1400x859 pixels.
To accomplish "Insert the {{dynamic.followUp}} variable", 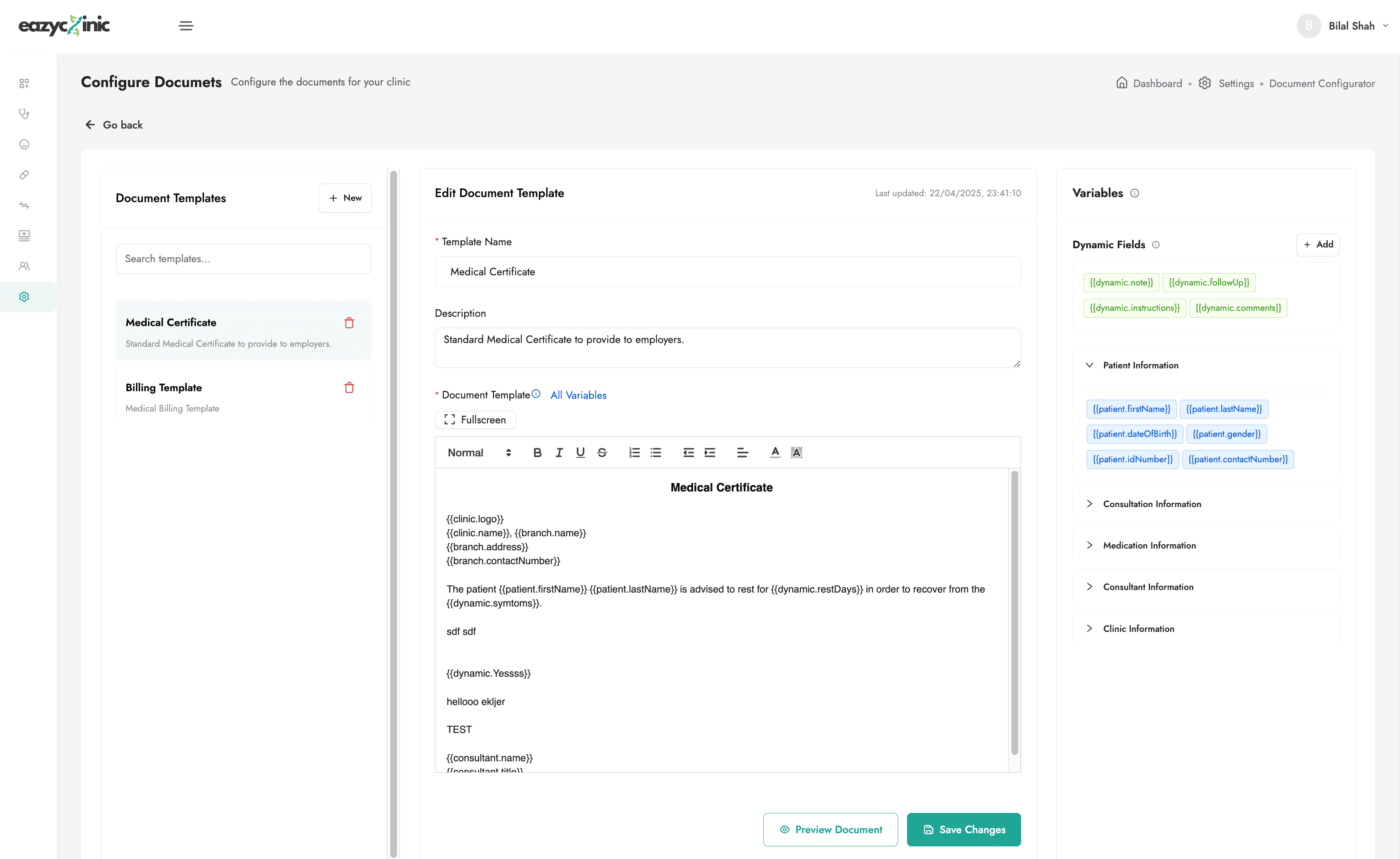I will point(1209,283).
